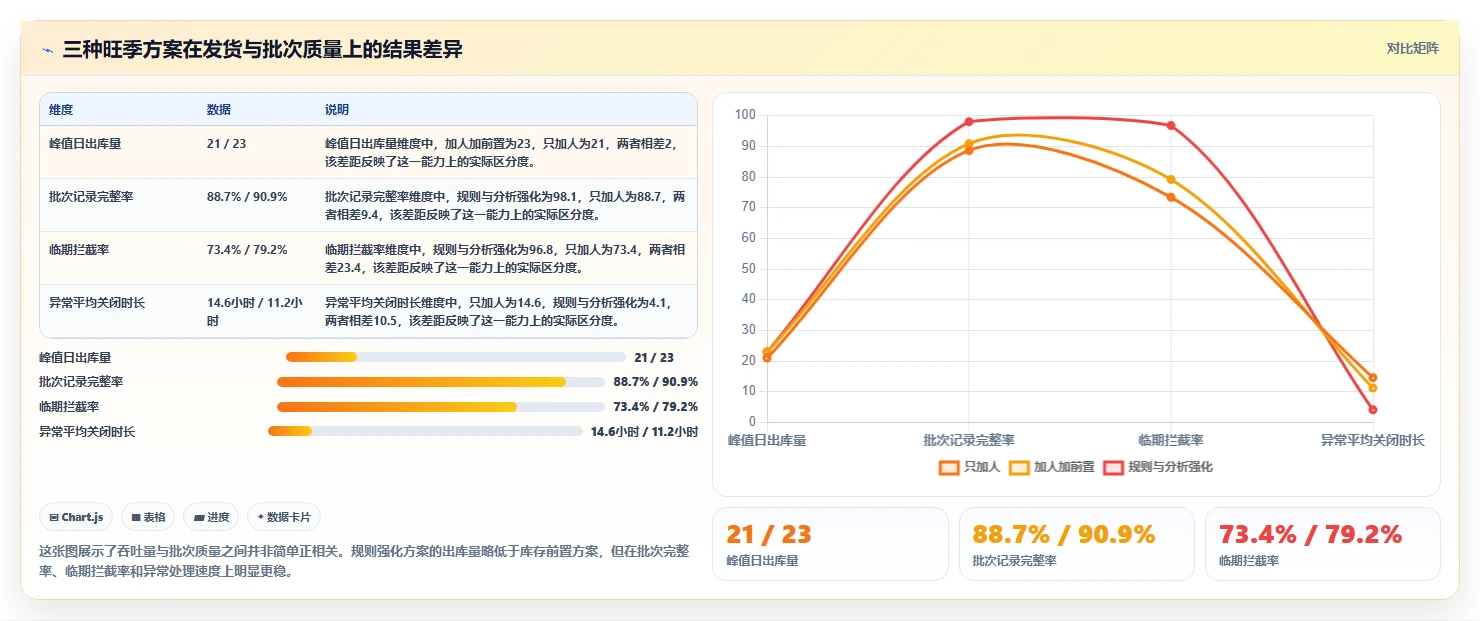Click the 88.7% / 90.9% value in the table
Viewport: 1480px width, 621px height.
coord(247,197)
